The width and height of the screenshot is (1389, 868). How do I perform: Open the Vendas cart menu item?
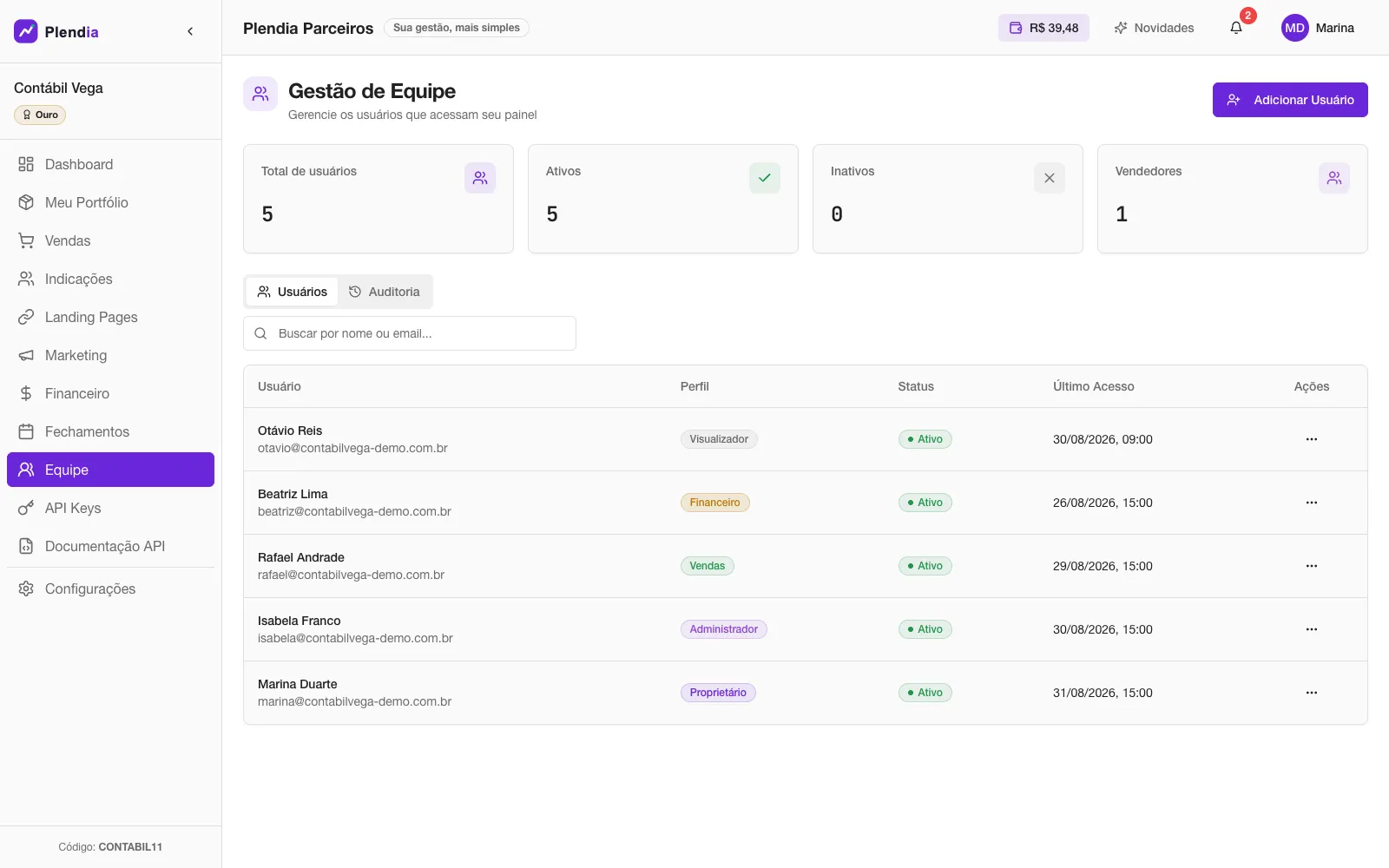(x=110, y=240)
